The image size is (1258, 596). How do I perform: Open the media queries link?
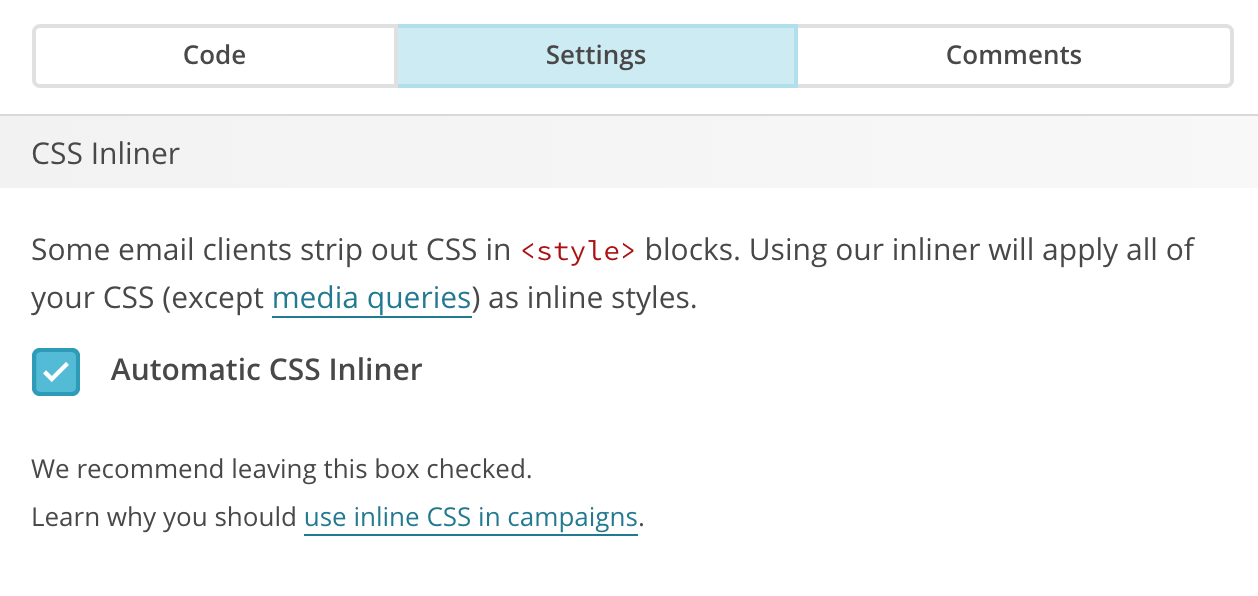tap(371, 299)
